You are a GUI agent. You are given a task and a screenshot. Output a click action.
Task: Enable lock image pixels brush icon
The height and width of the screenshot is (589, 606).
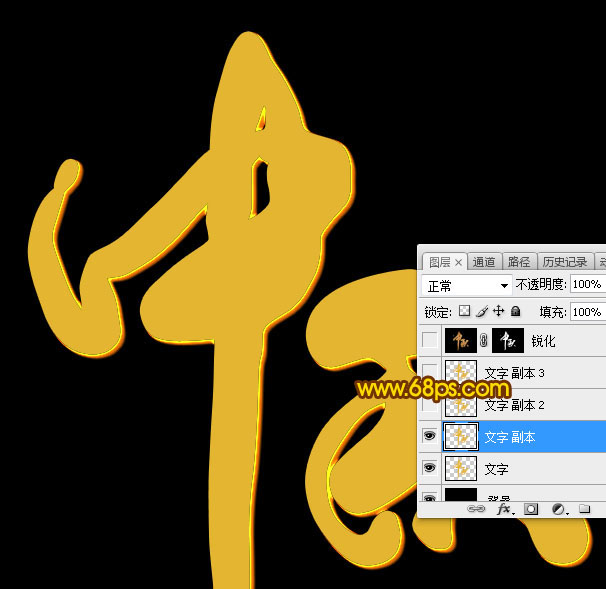tap(482, 311)
